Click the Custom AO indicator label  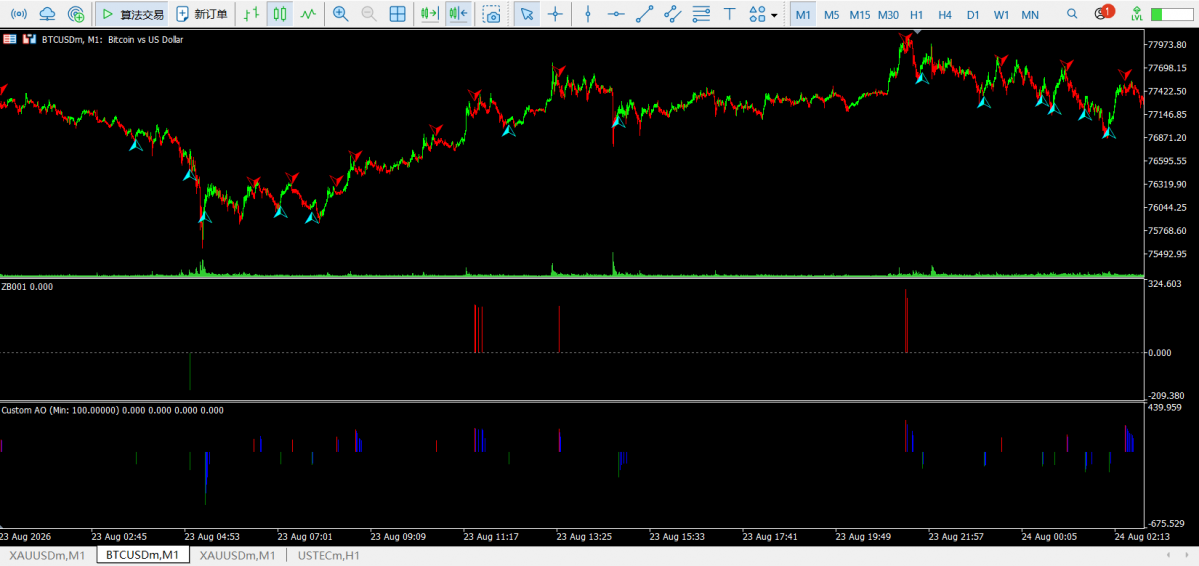112,411
